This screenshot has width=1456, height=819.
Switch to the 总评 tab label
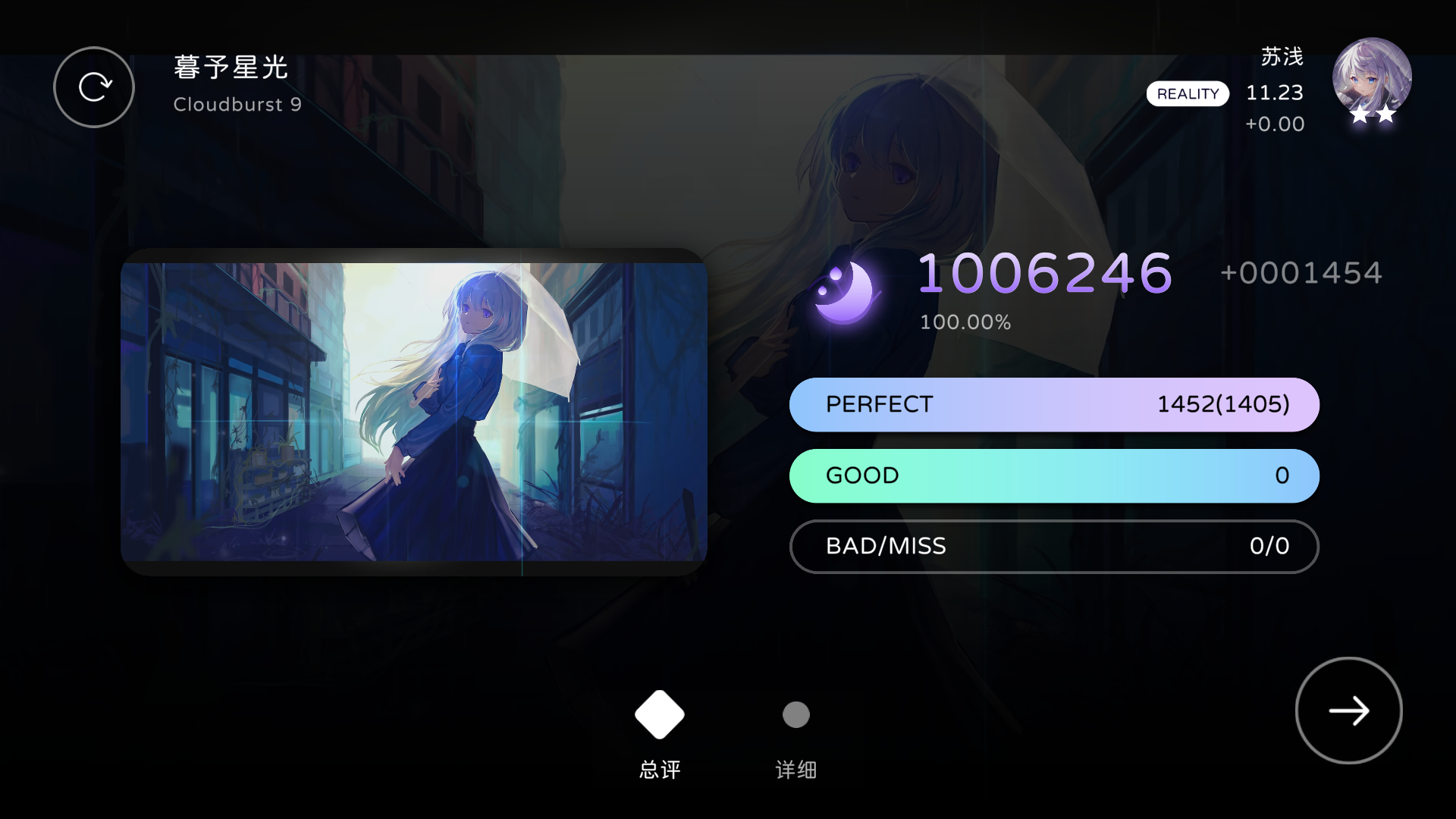660,770
